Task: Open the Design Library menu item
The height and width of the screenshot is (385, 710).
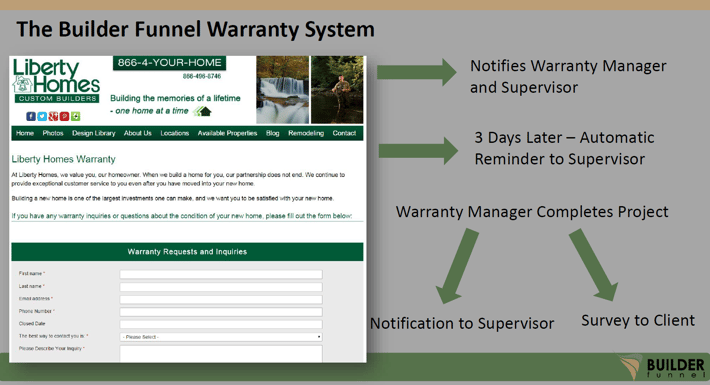Action: (x=94, y=133)
